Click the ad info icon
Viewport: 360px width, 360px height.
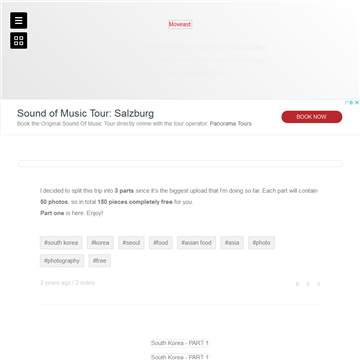pos(349,103)
